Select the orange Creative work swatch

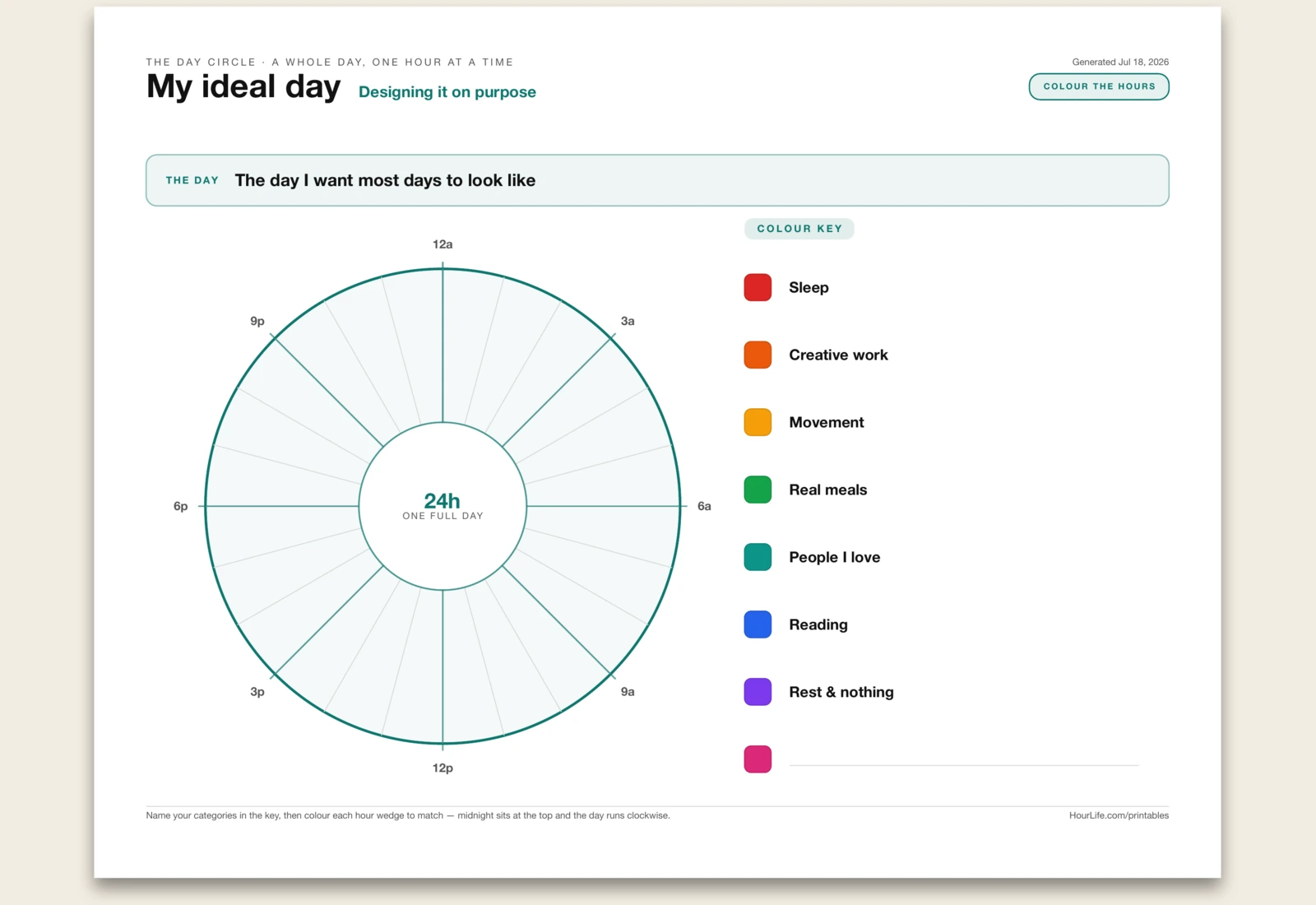[x=758, y=355]
